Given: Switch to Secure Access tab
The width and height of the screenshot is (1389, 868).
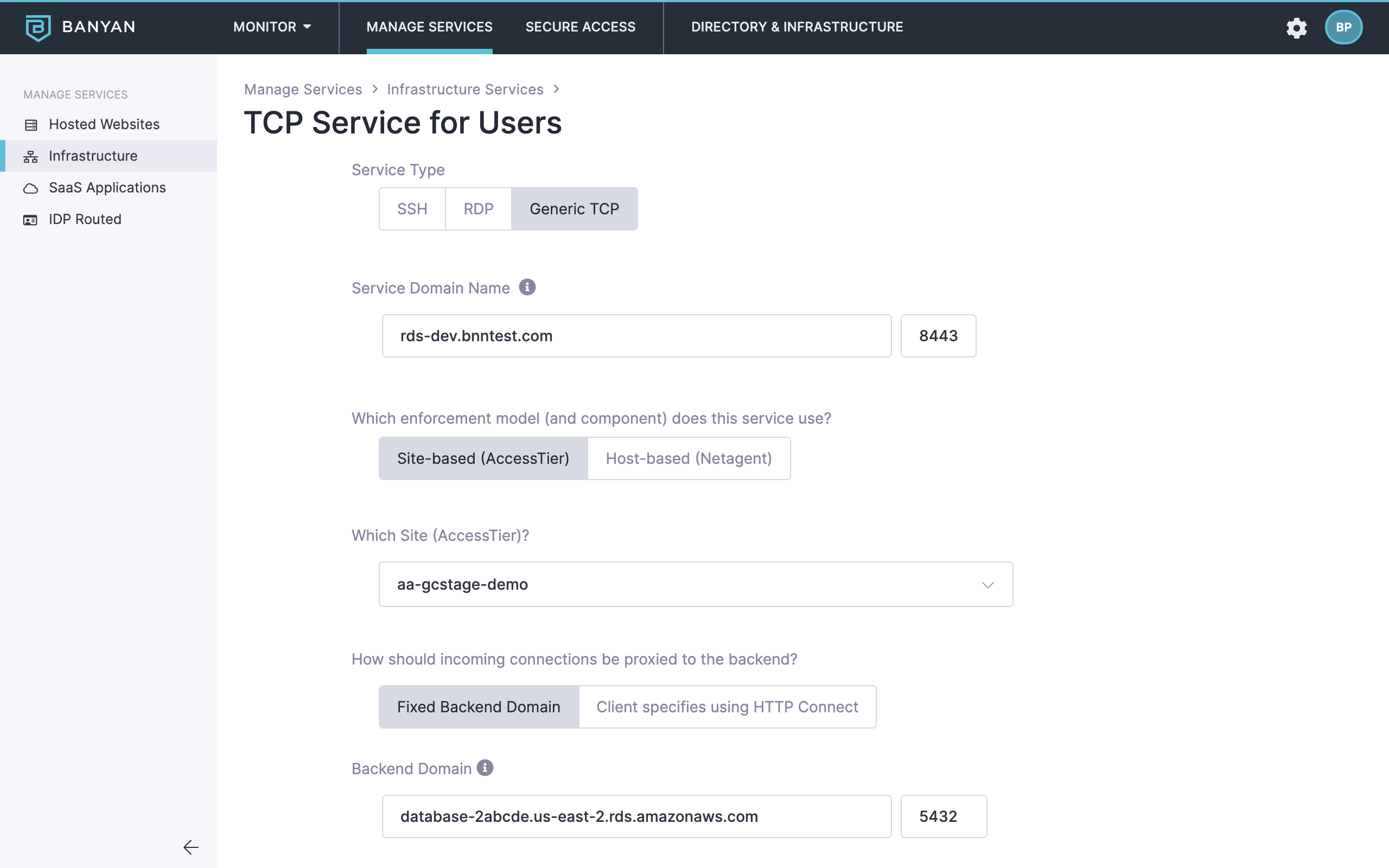Looking at the screenshot, I should pos(579,27).
